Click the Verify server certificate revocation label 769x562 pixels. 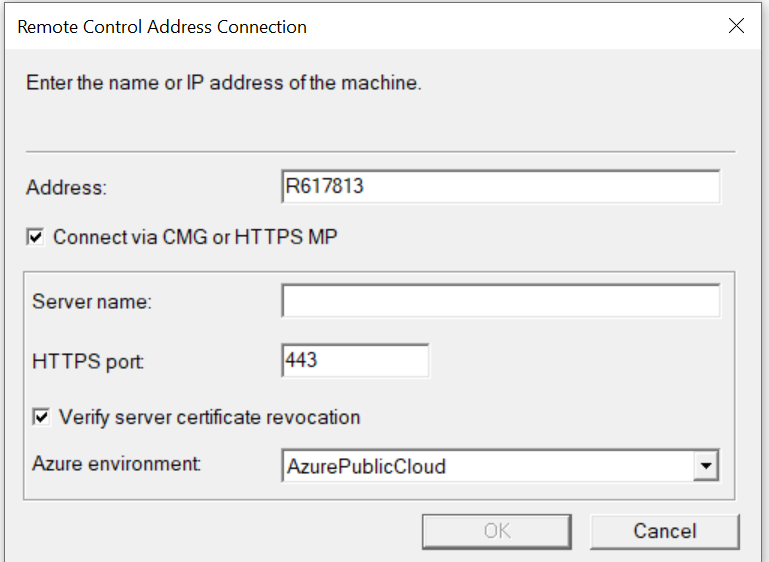pyautogui.click(x=209, y=417)
